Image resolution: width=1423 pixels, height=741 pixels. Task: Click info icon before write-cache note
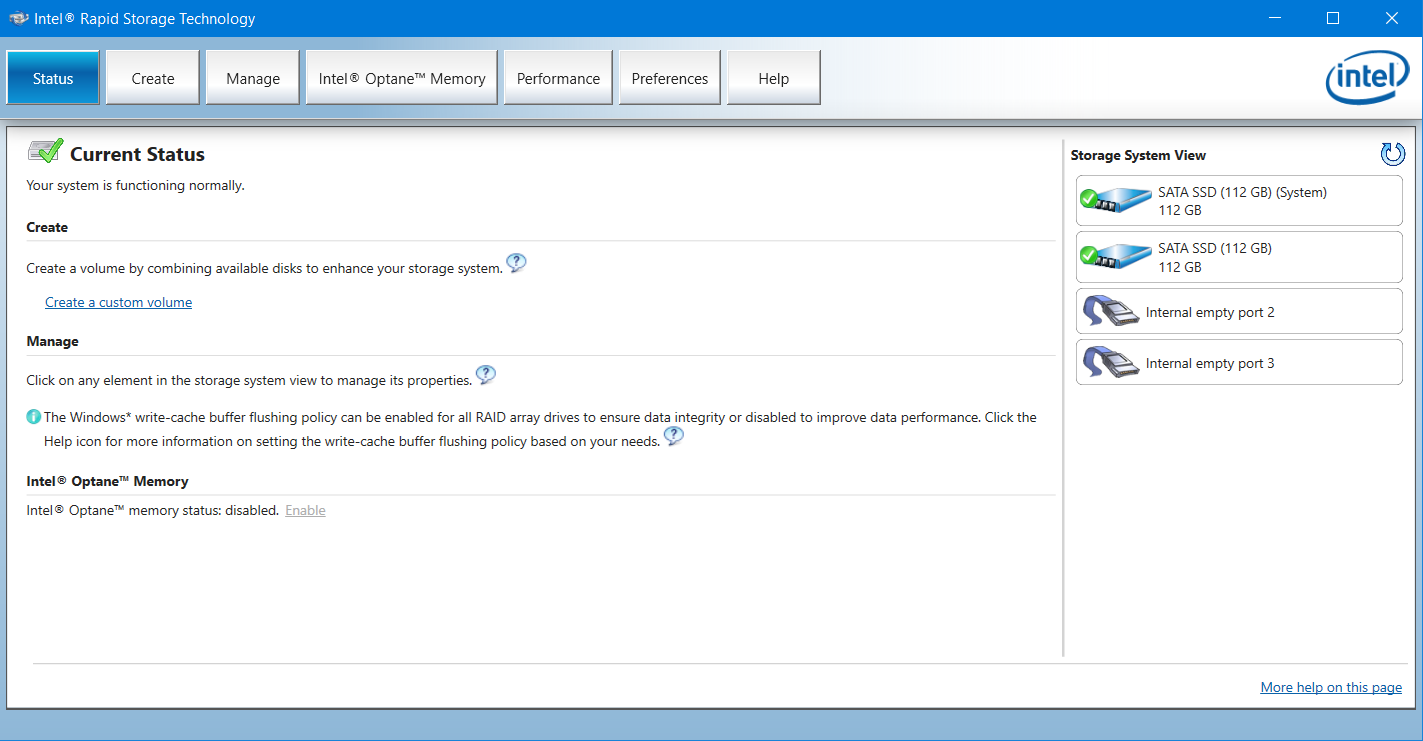coord(33,417)
